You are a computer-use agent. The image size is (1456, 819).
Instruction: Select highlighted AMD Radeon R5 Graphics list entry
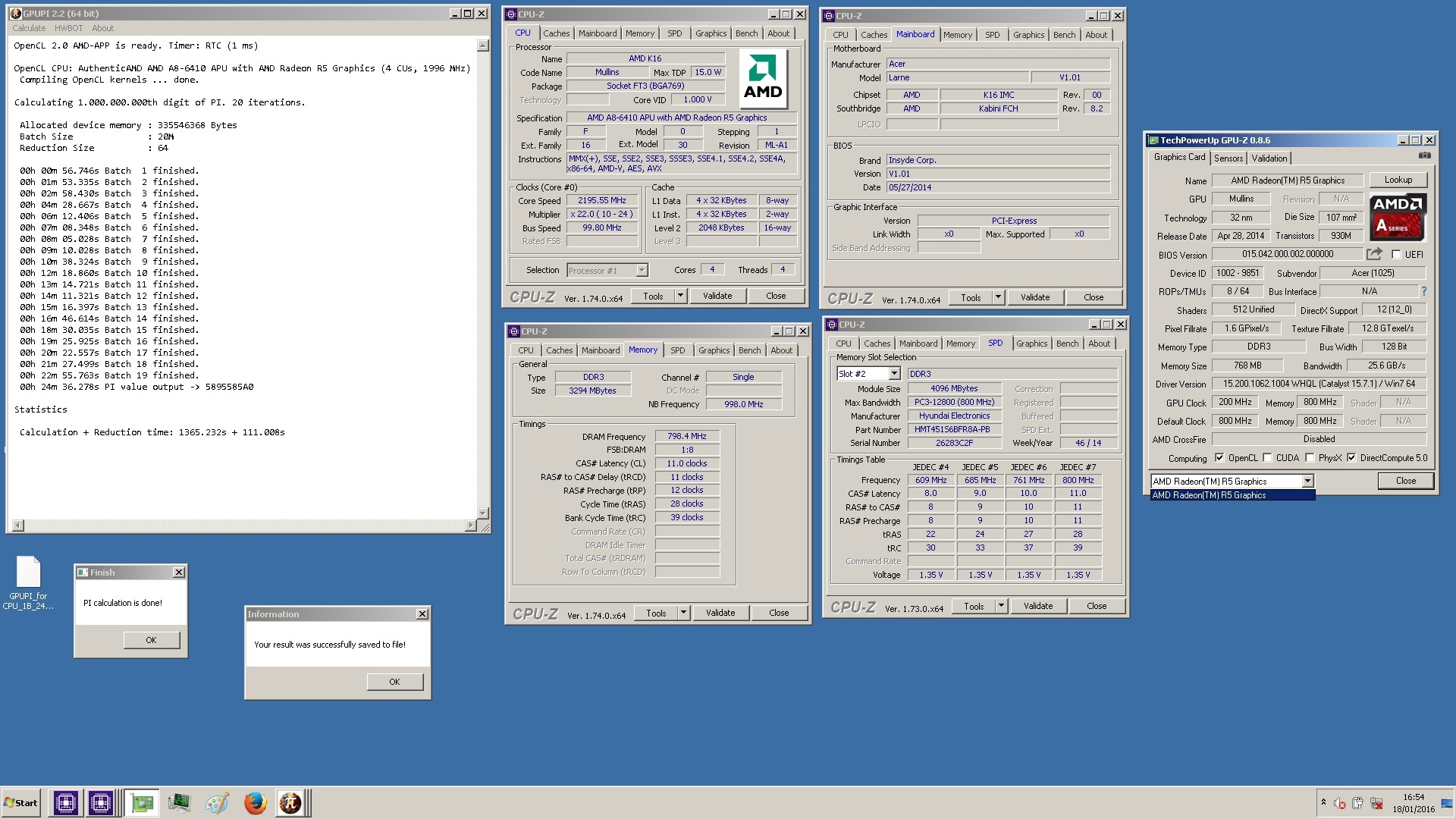[1232, 495]
